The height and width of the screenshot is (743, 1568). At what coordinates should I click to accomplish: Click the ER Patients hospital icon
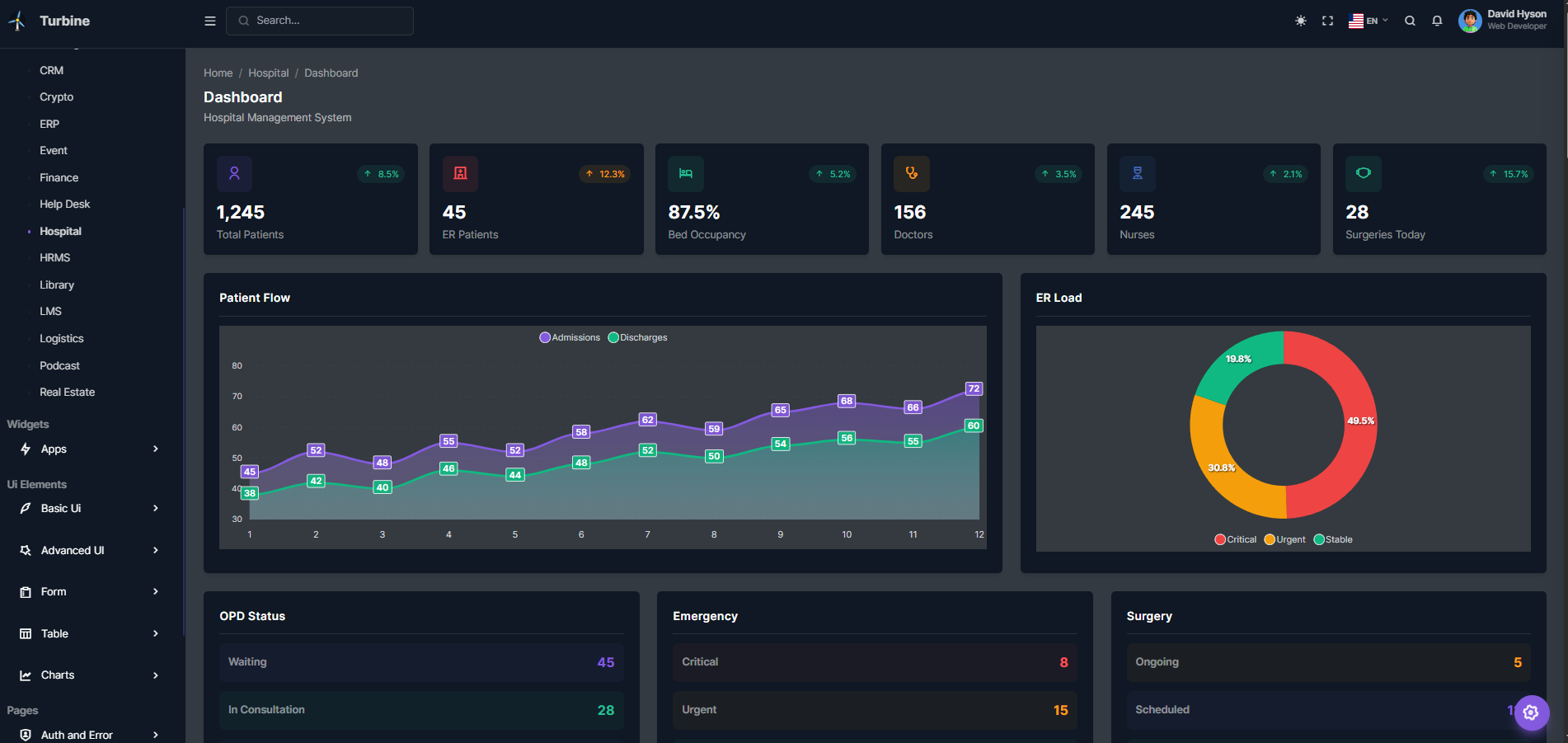460,174
